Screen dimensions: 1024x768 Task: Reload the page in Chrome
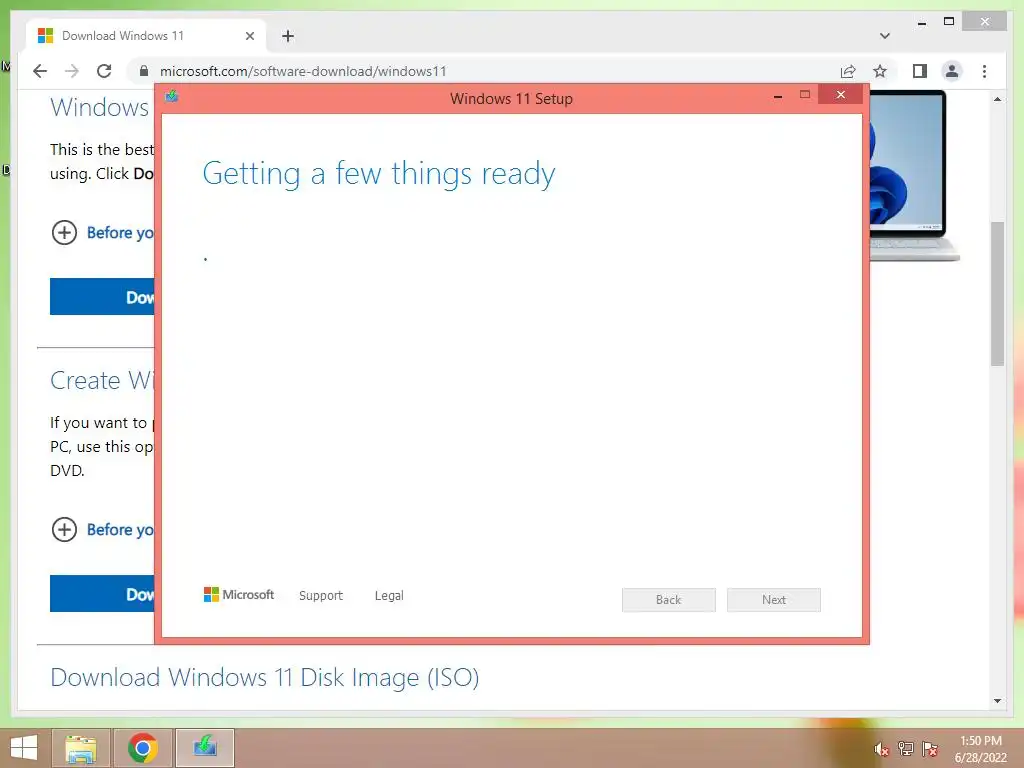pyautogui.click(x=104, y=71)
